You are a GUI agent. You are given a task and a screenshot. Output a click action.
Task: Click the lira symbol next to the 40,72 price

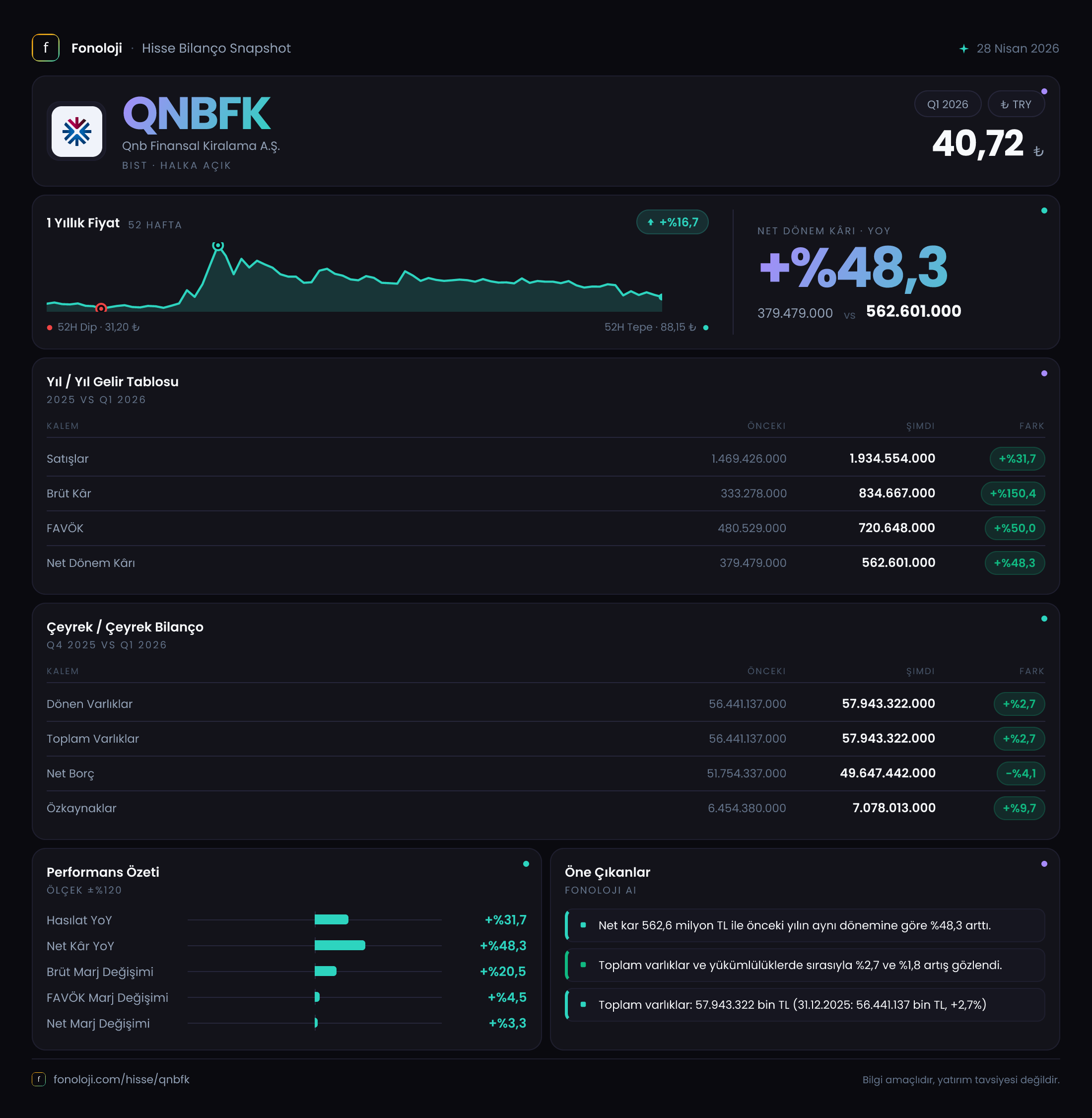(1038, 151)
